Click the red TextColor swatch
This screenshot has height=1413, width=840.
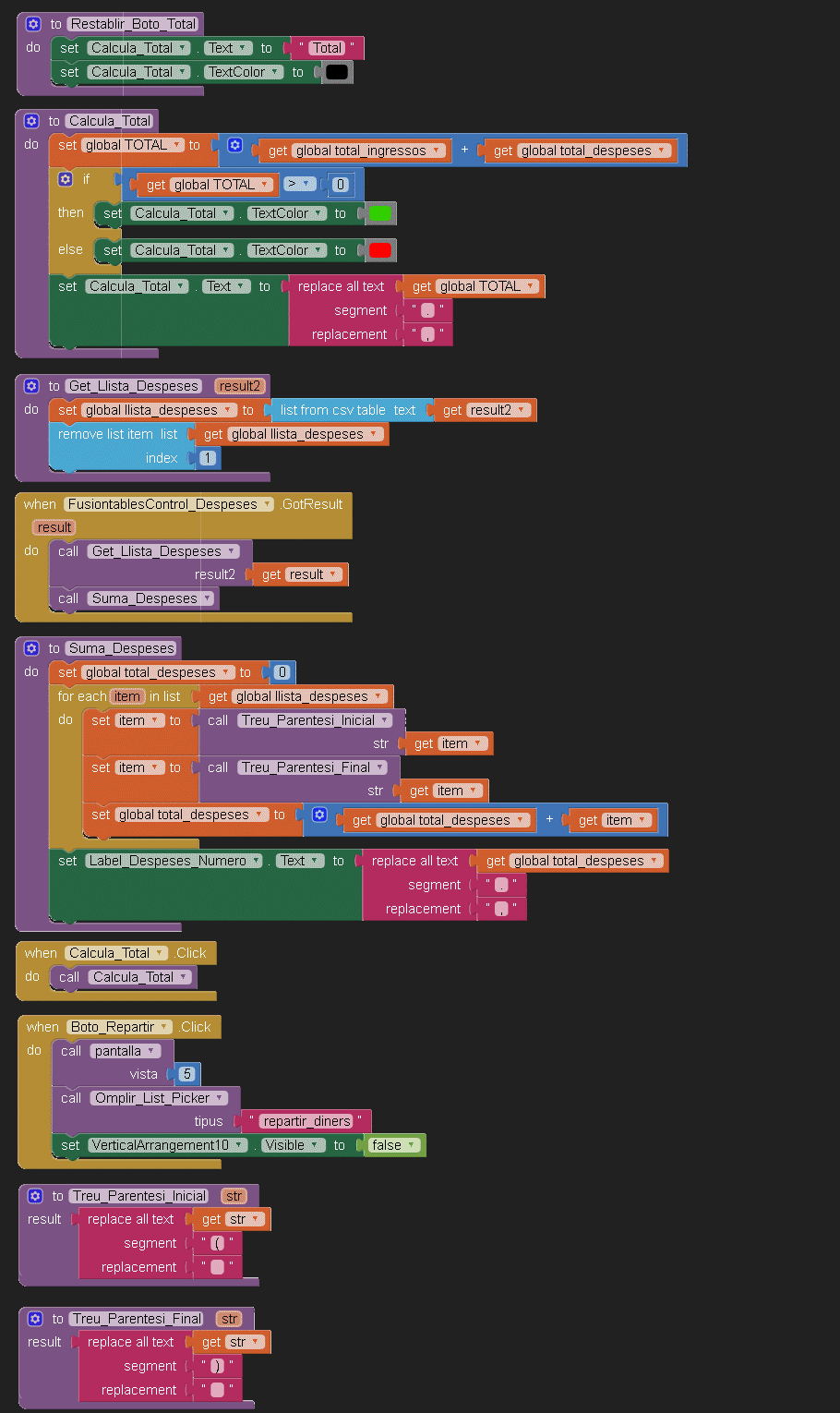click(379, 250)
